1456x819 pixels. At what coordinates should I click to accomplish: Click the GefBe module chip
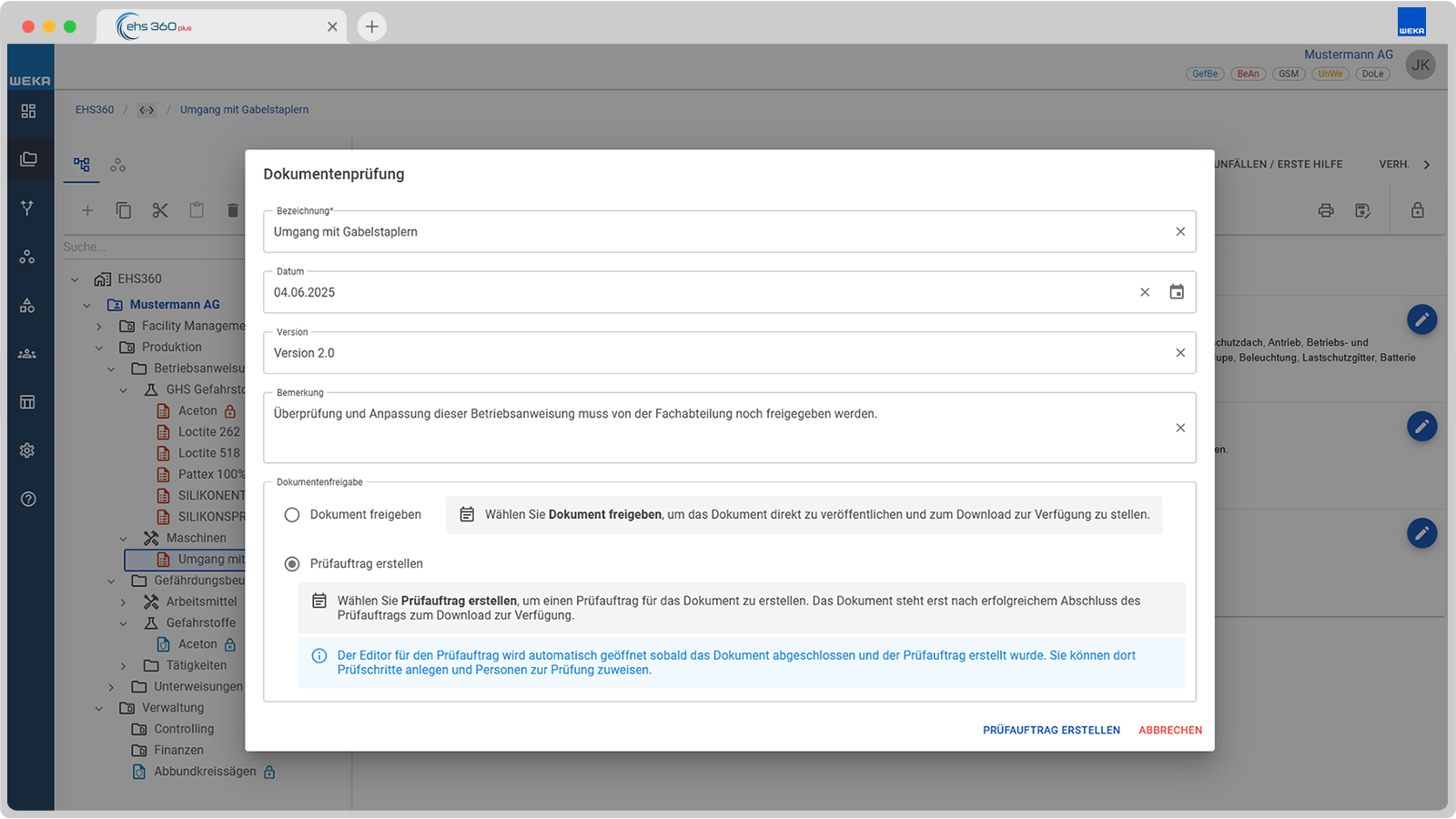[1205, 74]
